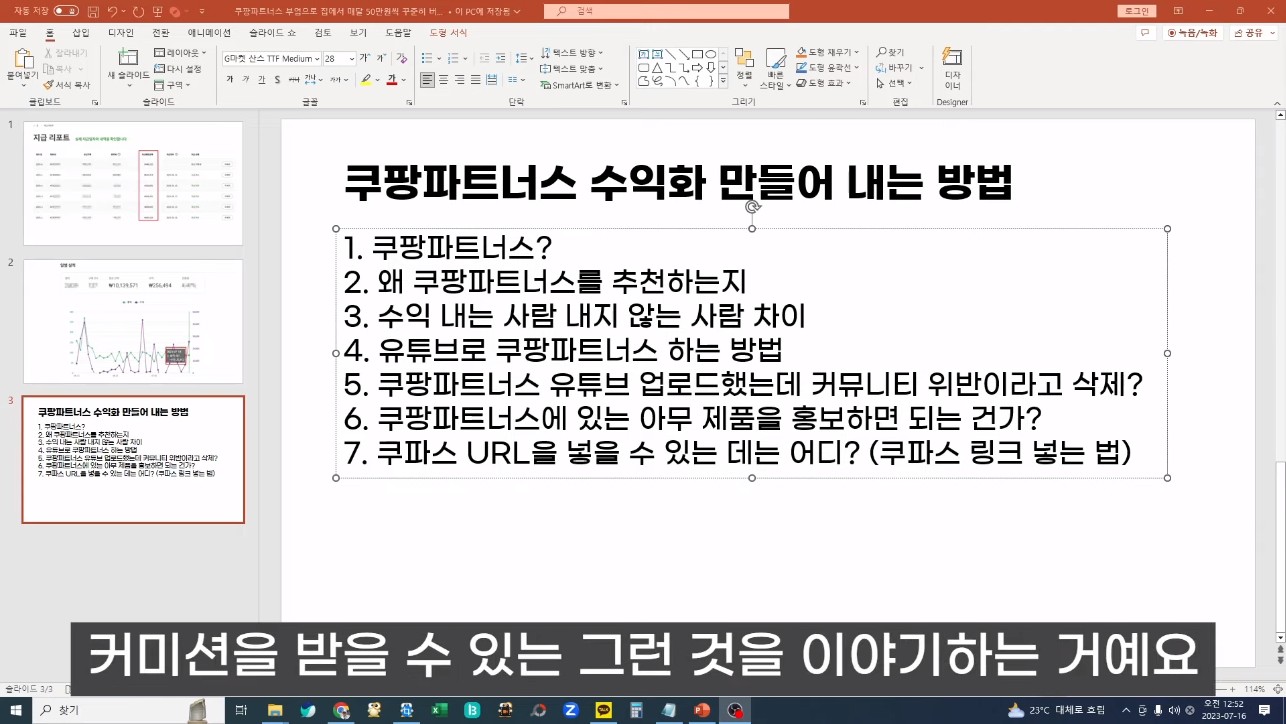Open the File (파일) tab
Screen dimensions: 1286x724
[17, 33]
